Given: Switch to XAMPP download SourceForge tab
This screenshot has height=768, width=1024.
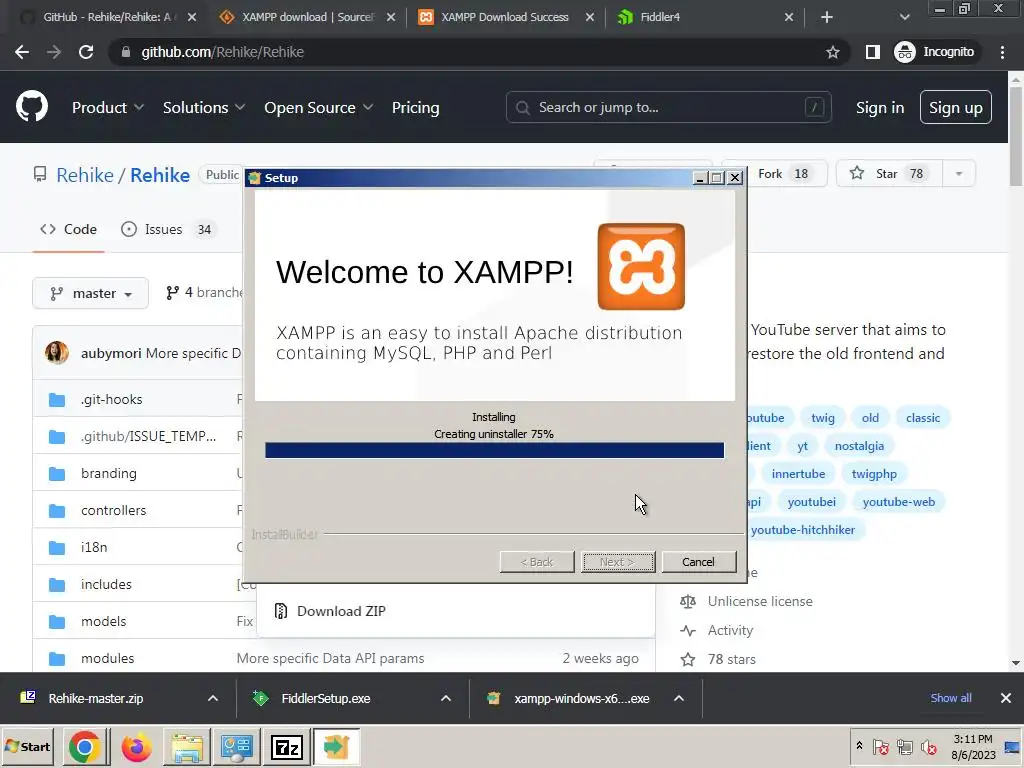Looking at the screenshot, I should (297, 17).
